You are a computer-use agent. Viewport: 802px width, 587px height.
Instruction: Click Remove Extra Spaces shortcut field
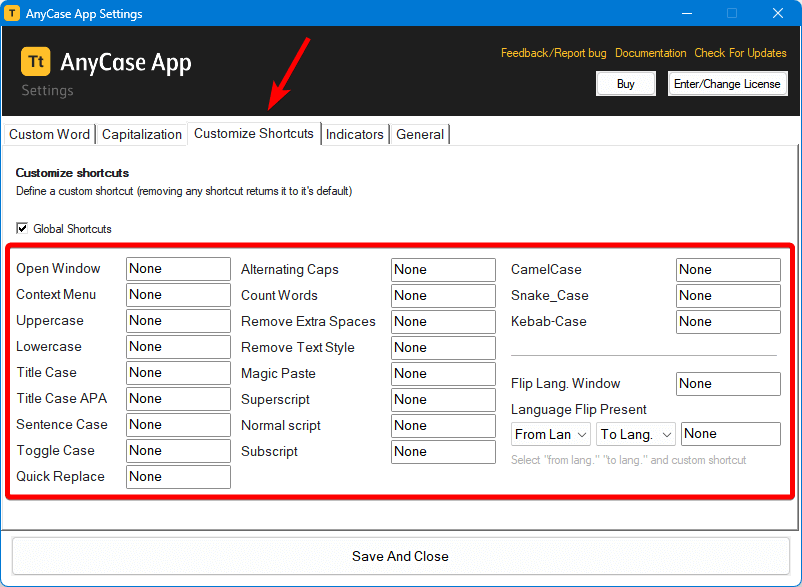(443, 322)
